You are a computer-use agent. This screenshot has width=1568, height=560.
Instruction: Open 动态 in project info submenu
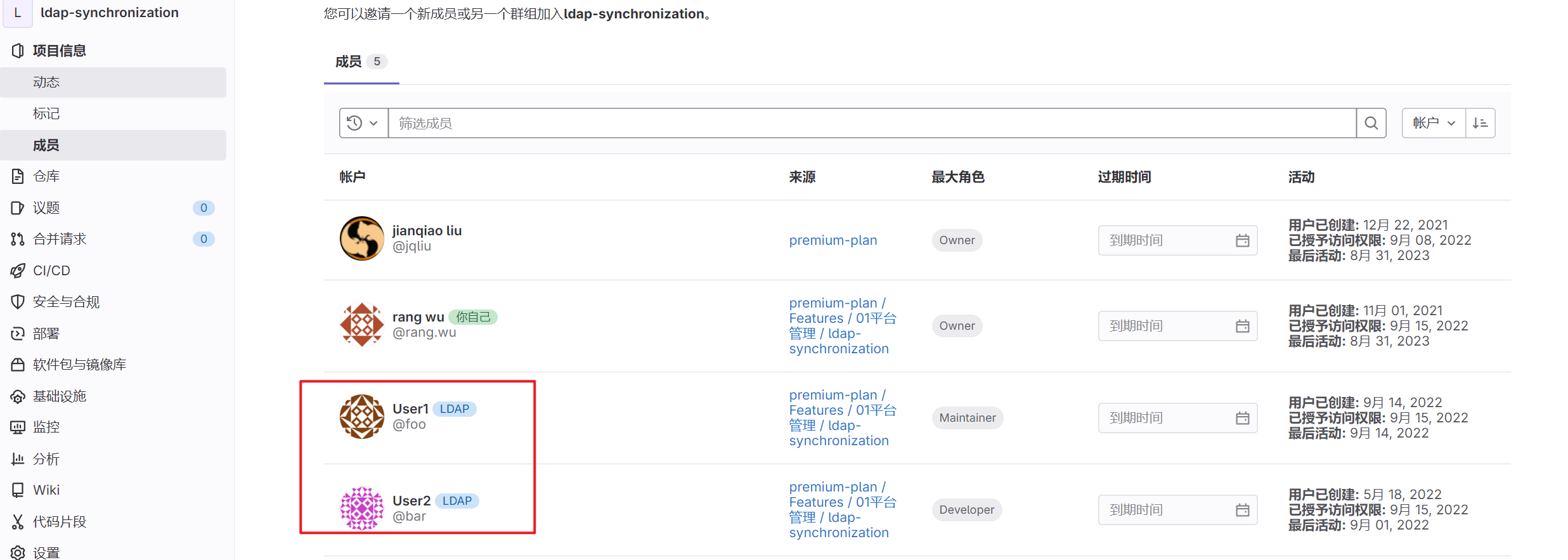tap(46, 82)
